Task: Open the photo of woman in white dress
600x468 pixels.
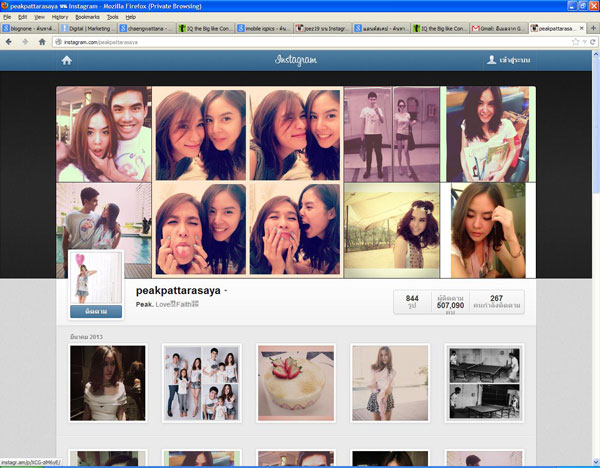Action: pyautogui.click(x=108, y=383)
